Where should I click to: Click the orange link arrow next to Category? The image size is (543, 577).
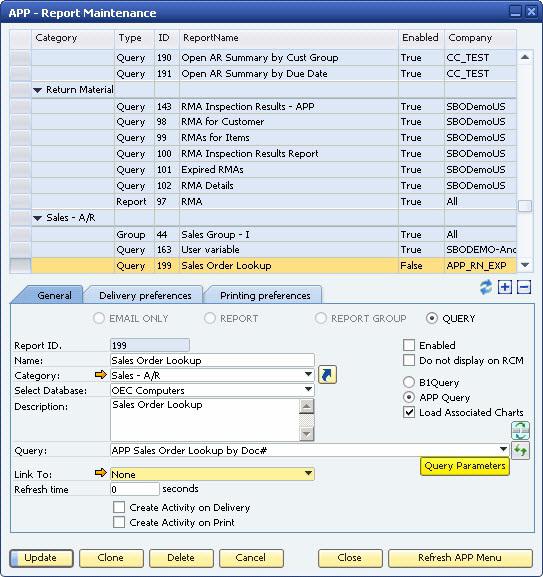tap(100, 375)
